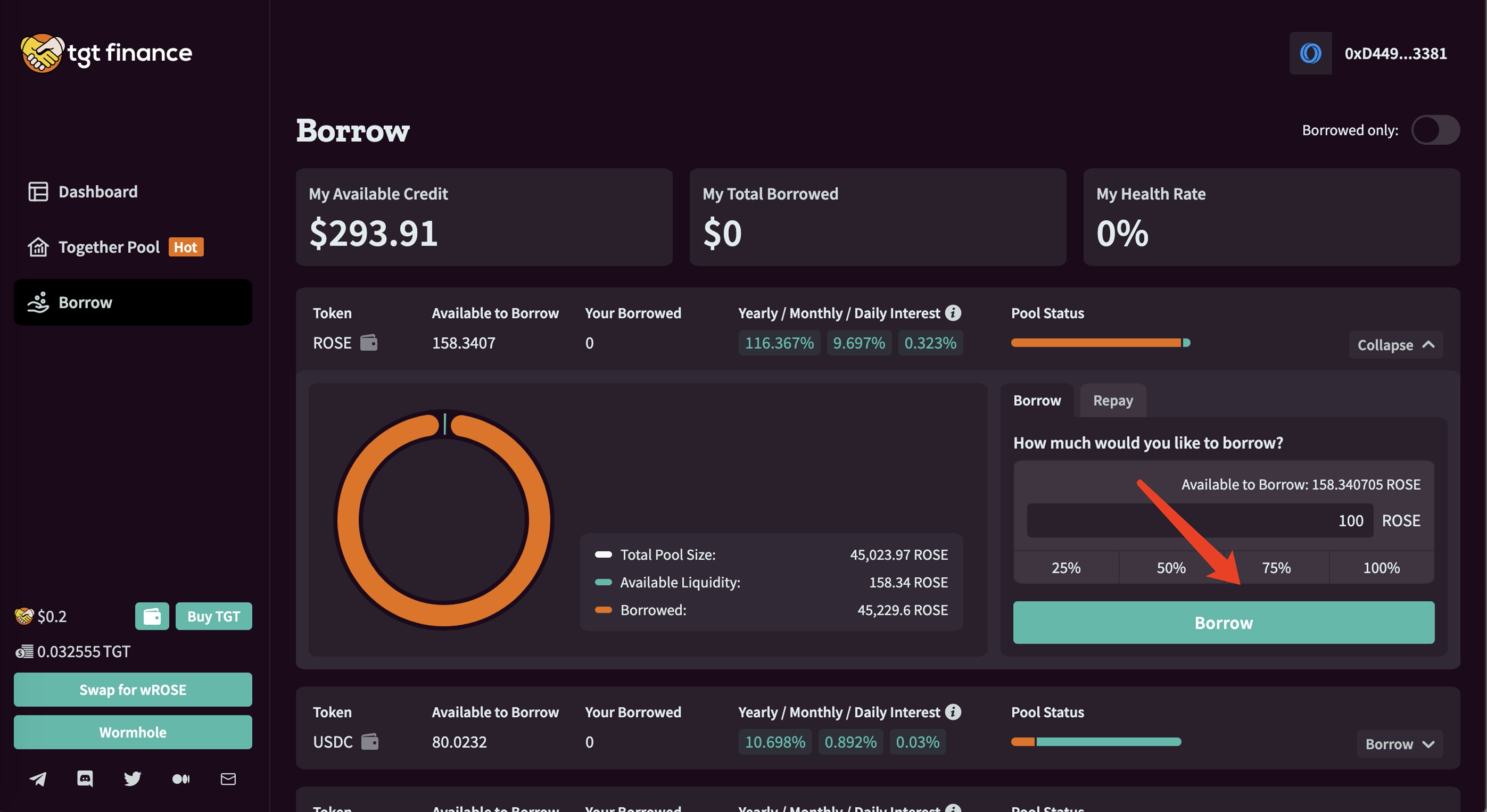Collapse the ROSE pool panel
The width and height of the screenshot is (1487, 812).
[x=1395, y=344]
